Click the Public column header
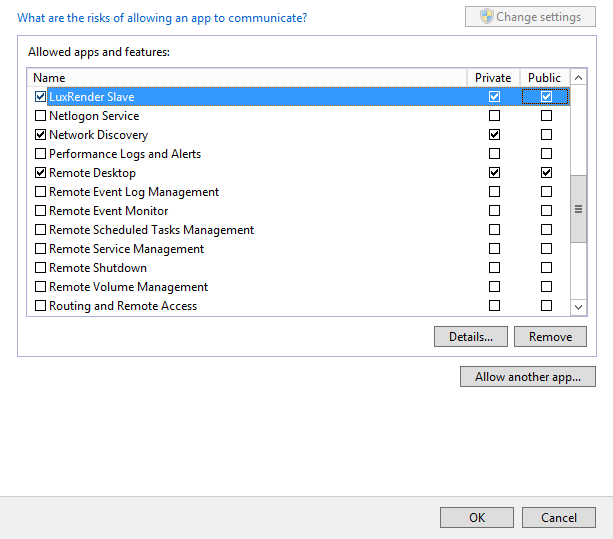613x539 pixels. click(x=545, y=78)
